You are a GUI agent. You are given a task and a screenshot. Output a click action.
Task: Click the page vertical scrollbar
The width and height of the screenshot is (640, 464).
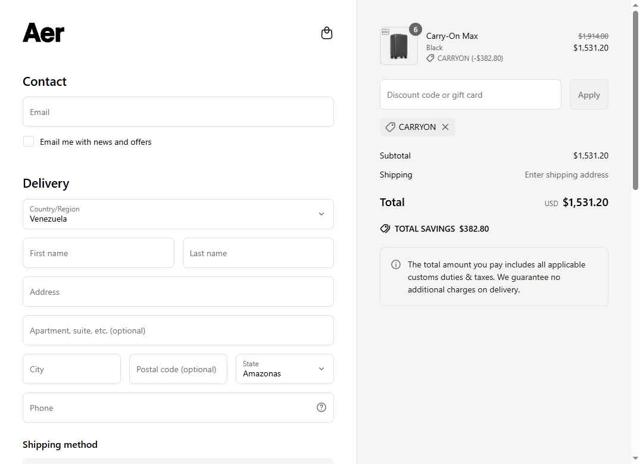pos(635,100)
